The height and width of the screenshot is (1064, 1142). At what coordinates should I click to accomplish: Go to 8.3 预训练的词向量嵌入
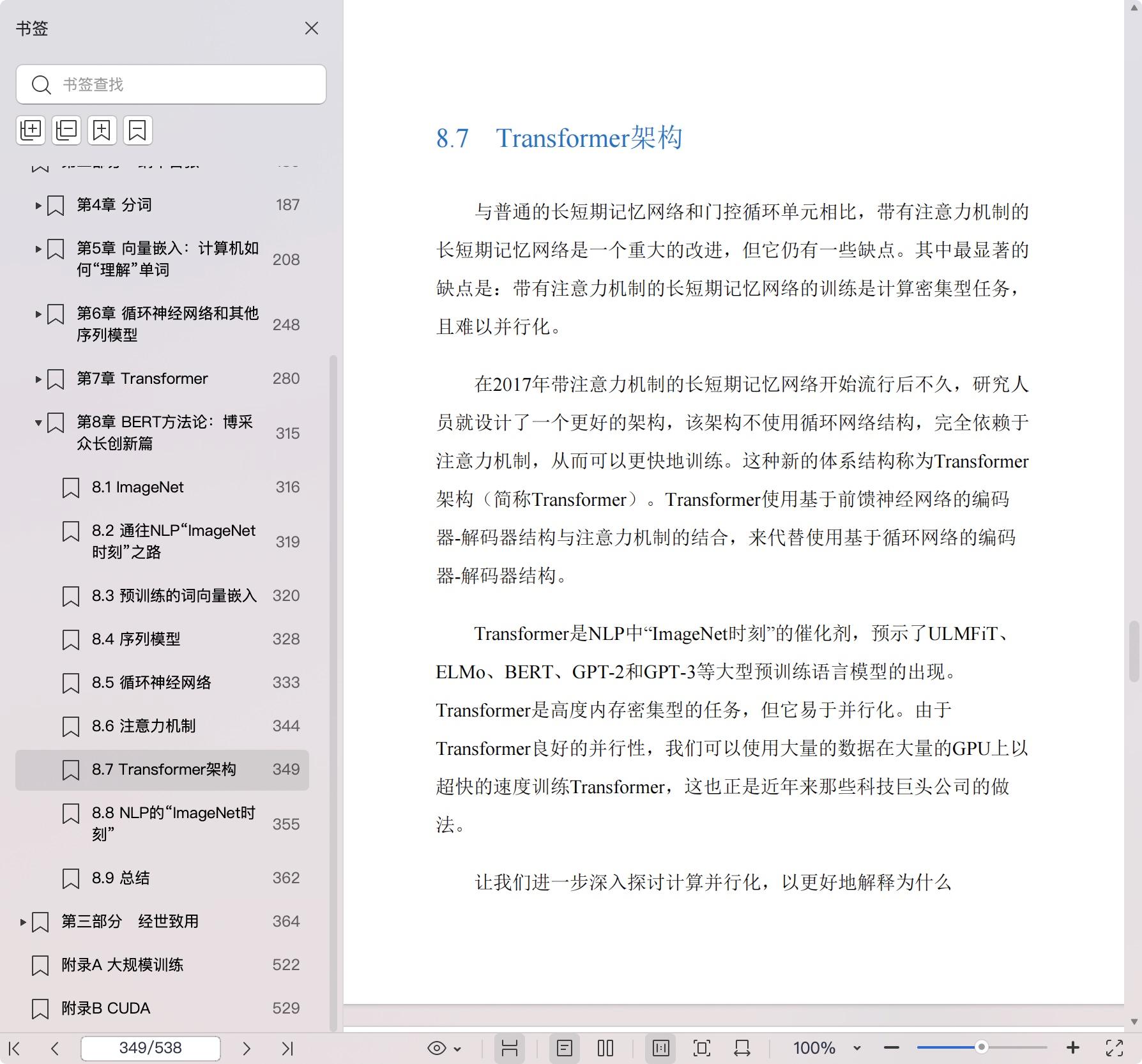pos(174,596)
